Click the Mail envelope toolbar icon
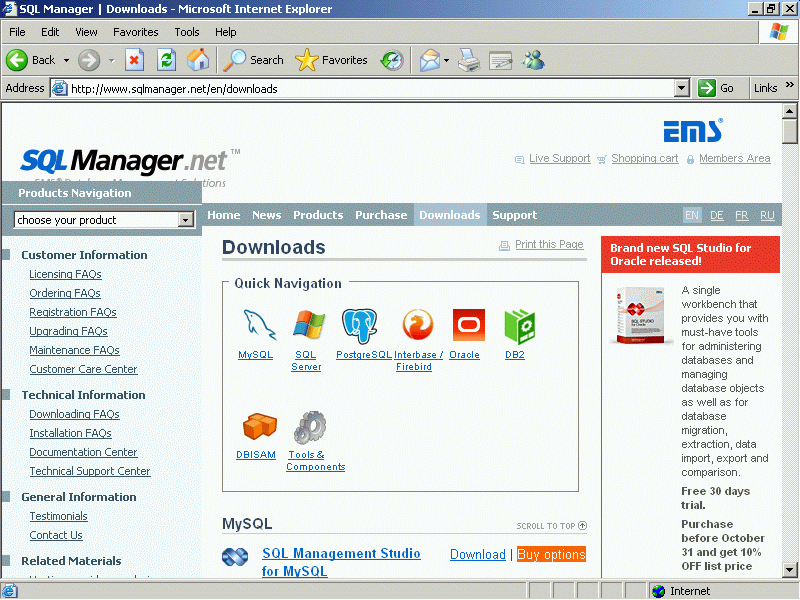Image resolution: width=800 pixels, height=600 pixels. coord(430,60)
